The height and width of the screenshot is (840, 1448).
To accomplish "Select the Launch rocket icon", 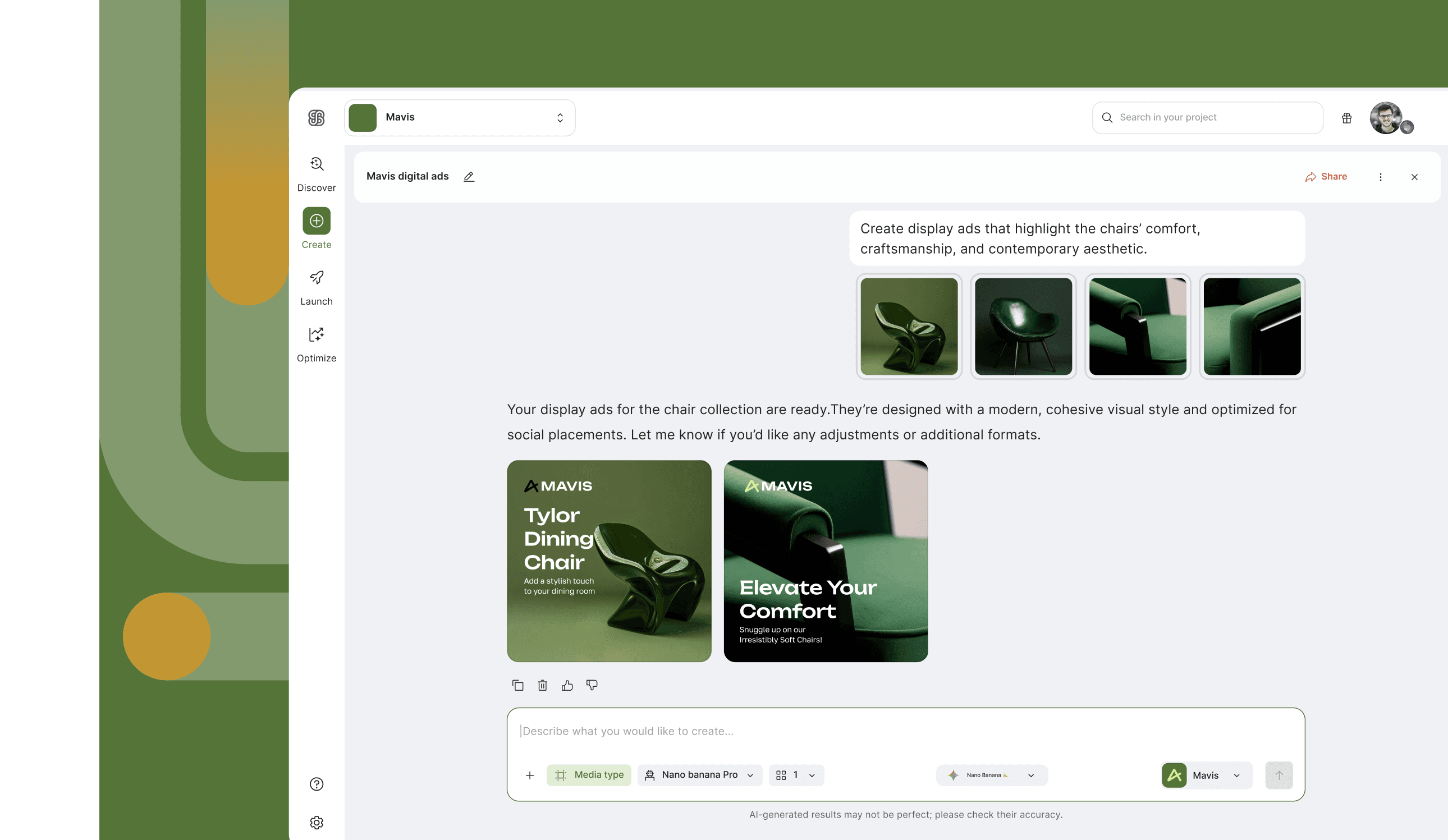I will pyautogui.click(x=317, y=278).
